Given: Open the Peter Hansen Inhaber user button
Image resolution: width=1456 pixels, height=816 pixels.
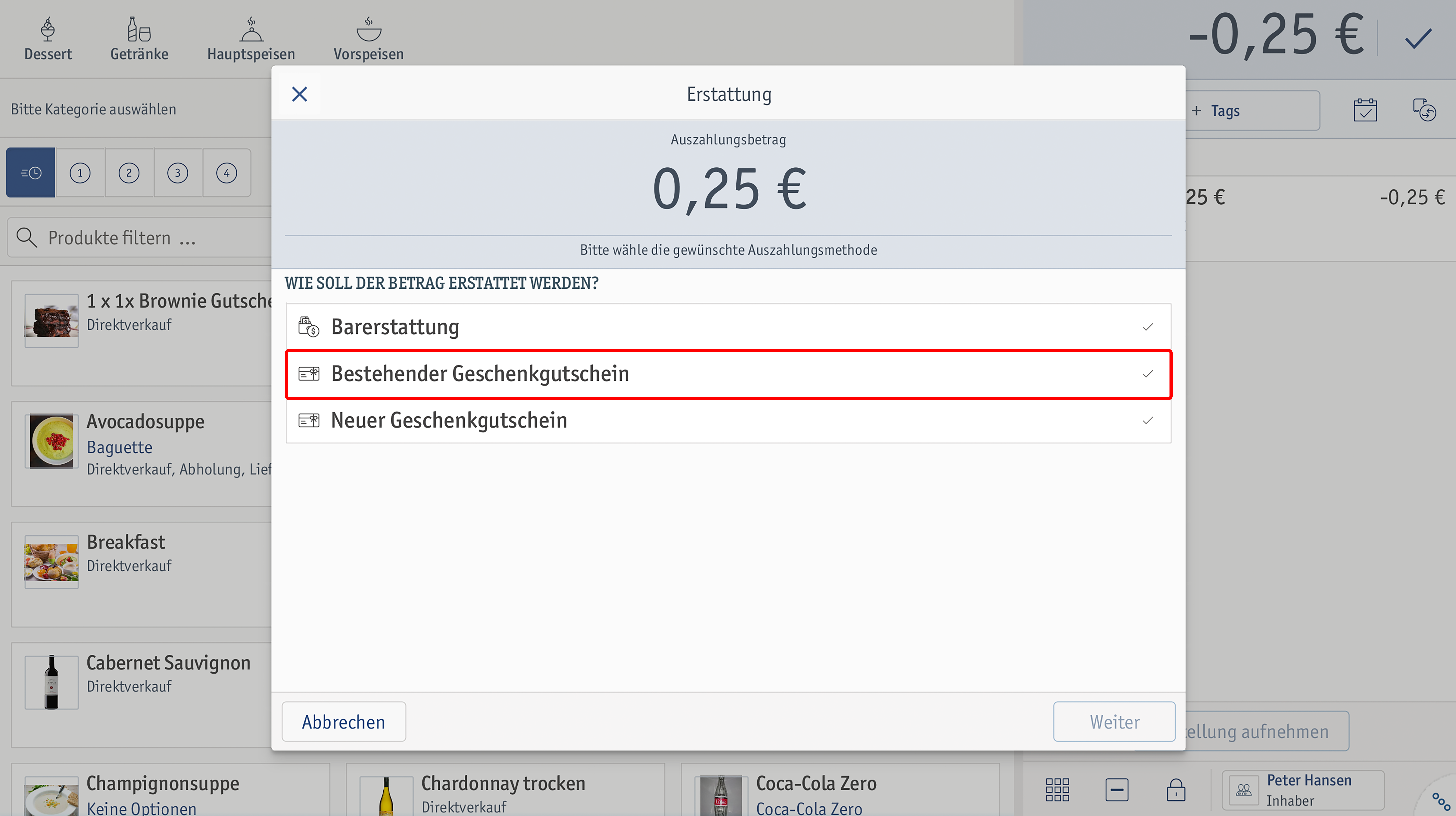Looking at the screenshot, I should (x=1303, y=790).
